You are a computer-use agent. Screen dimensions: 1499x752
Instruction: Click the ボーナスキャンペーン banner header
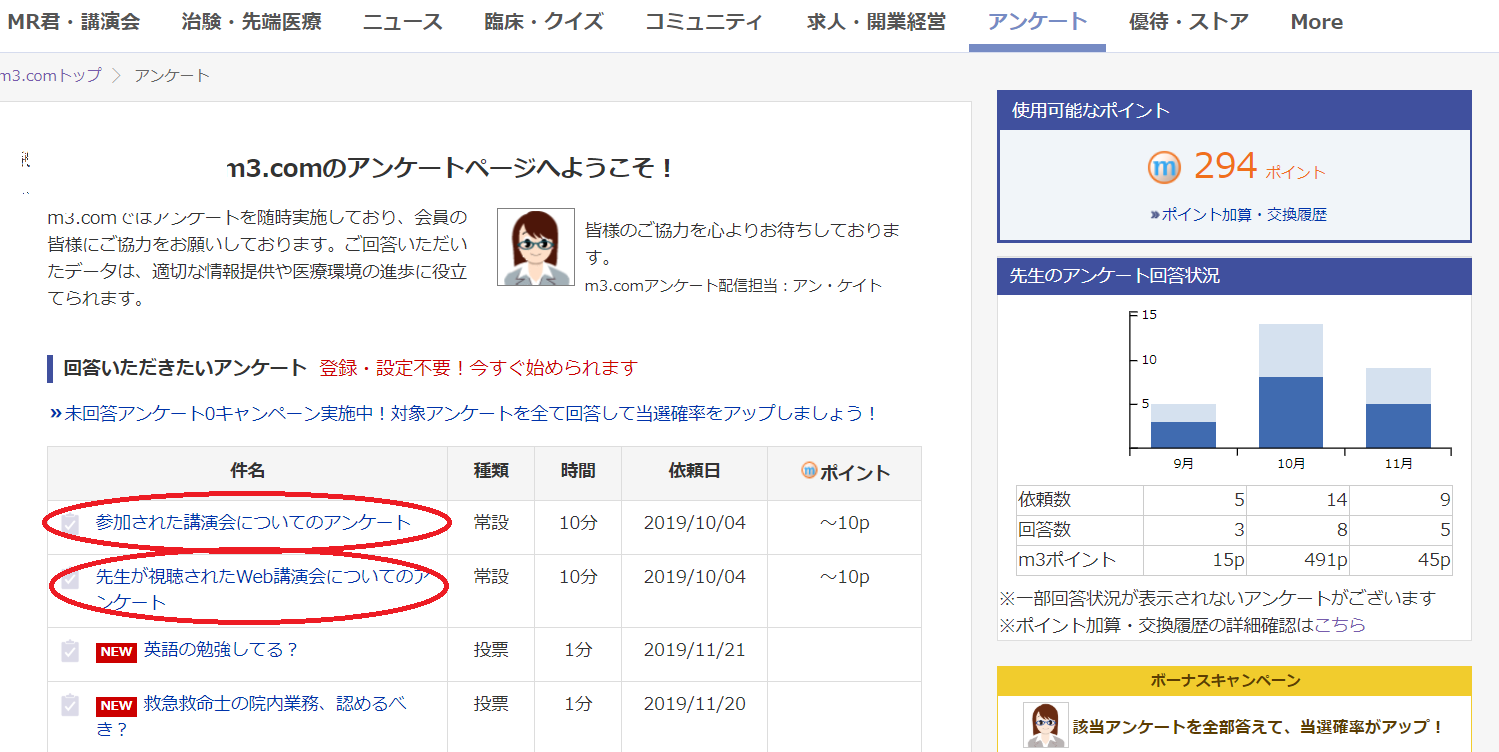coord(1234,681)
